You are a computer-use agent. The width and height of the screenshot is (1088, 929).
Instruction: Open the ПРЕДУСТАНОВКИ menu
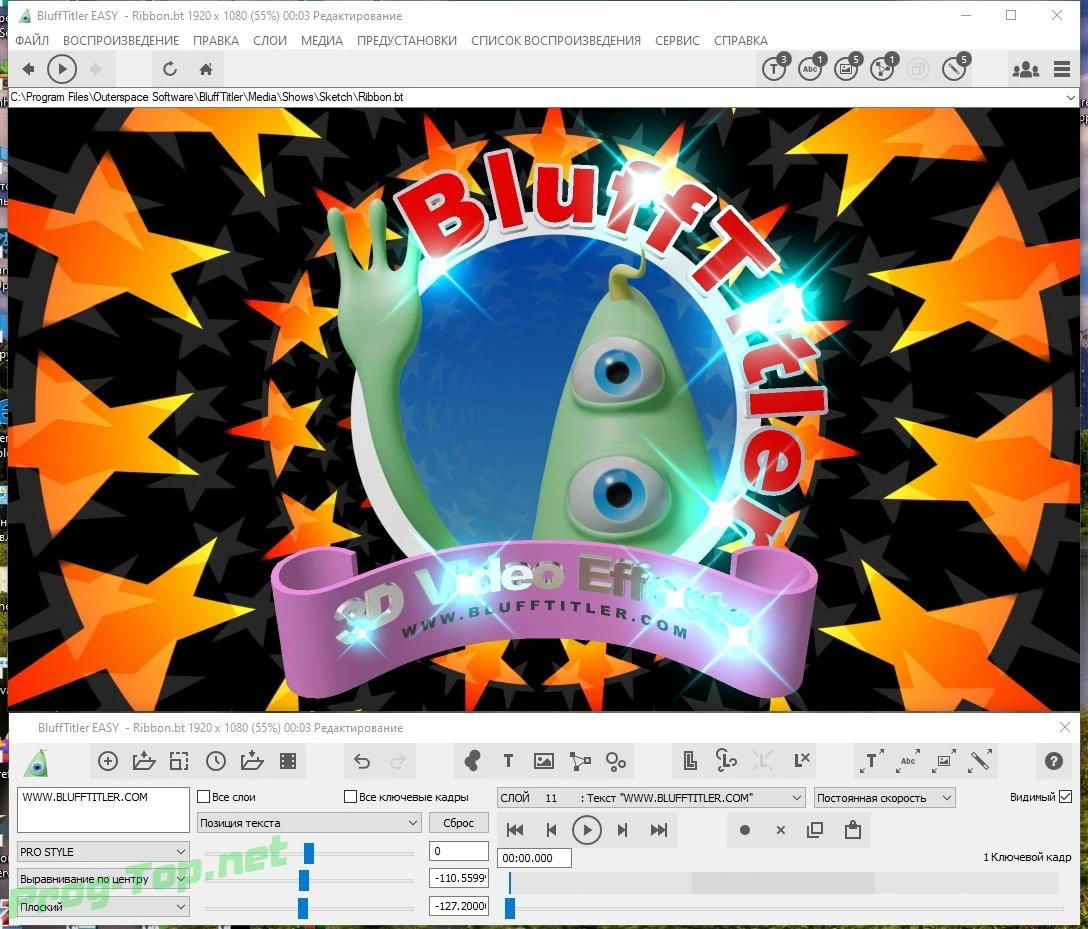[x=407, y=40]
